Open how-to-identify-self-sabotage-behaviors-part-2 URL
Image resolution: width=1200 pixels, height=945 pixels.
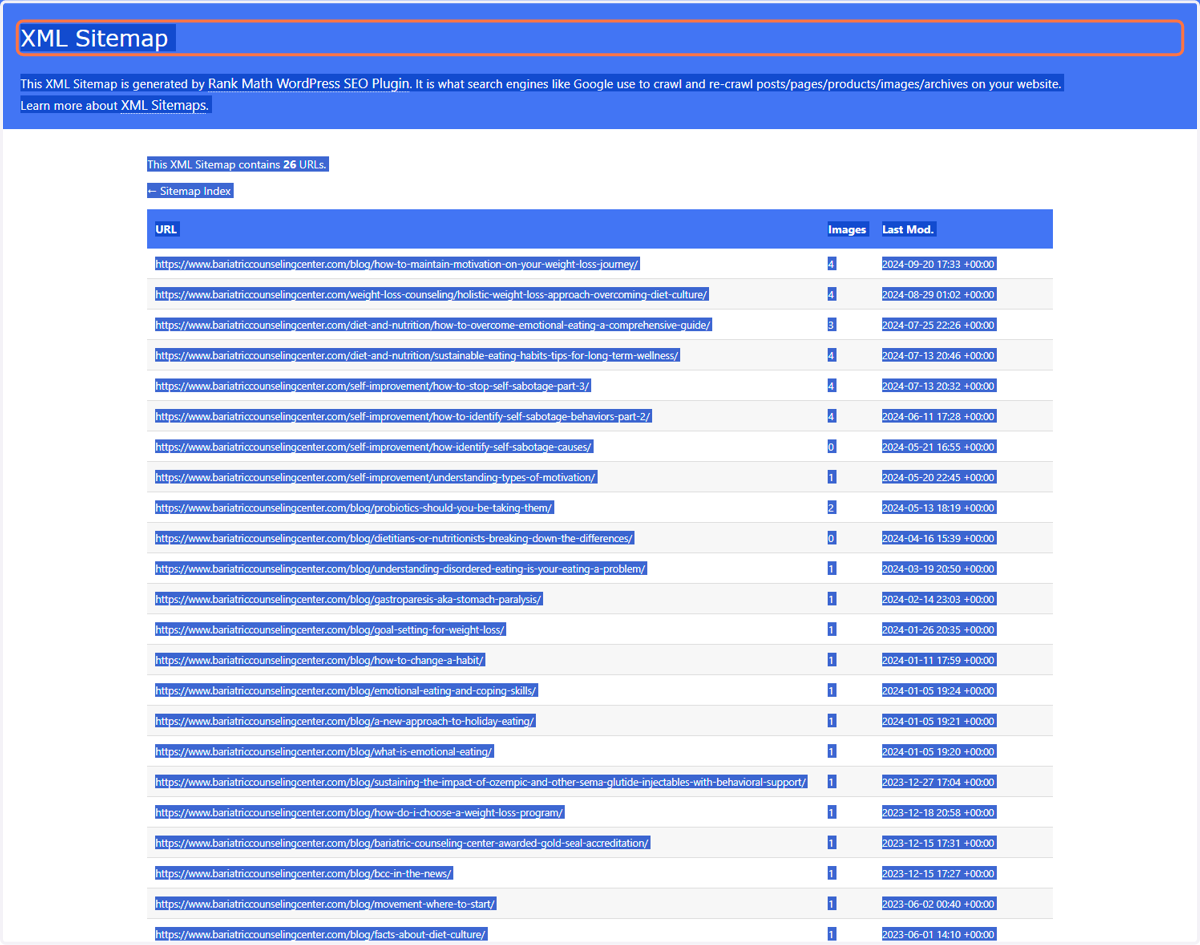point(404,416)
